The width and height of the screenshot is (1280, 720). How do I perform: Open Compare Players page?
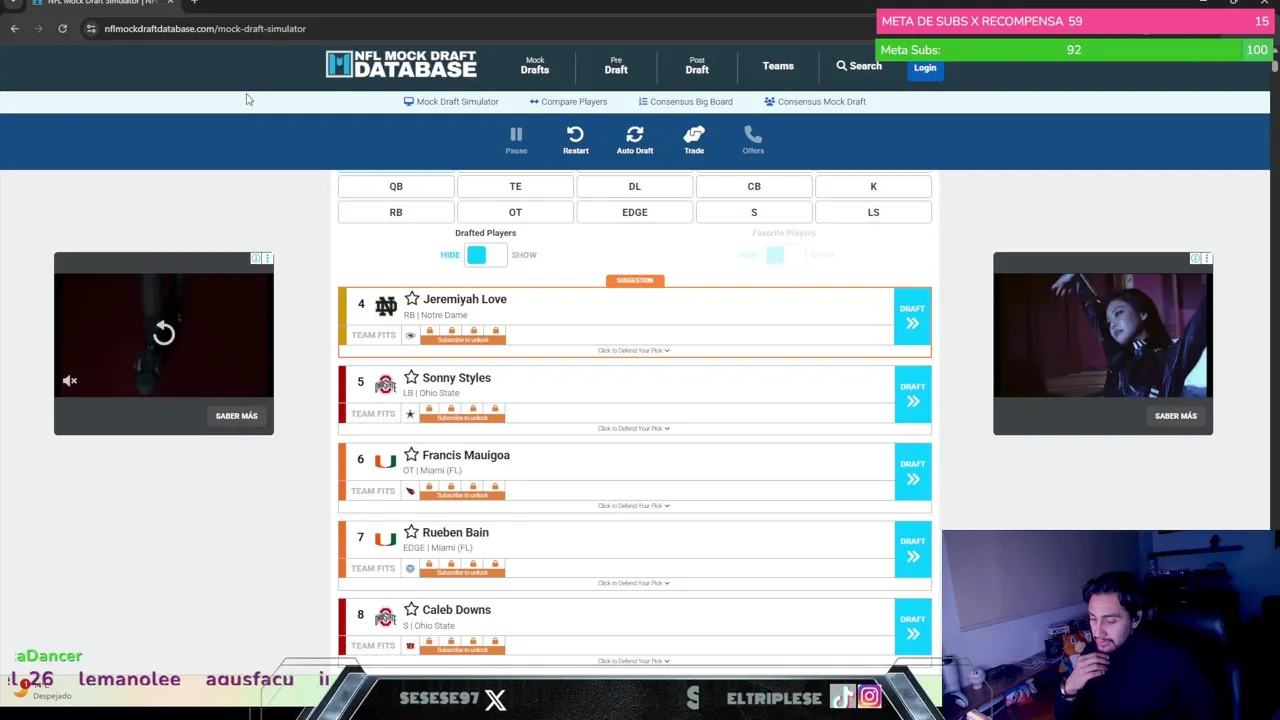pos(568,102)
